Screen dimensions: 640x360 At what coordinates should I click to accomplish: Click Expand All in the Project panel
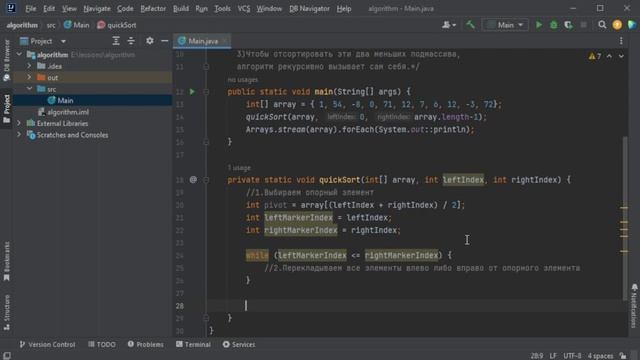(x=116, y=41)
